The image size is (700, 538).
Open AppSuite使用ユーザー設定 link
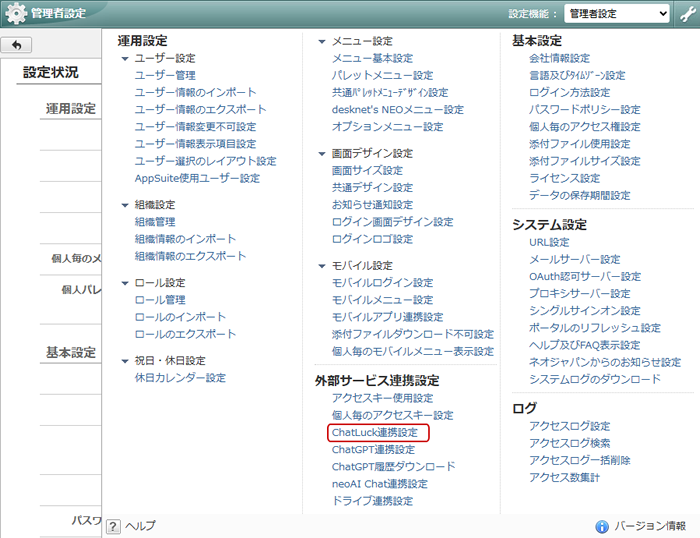197,178
